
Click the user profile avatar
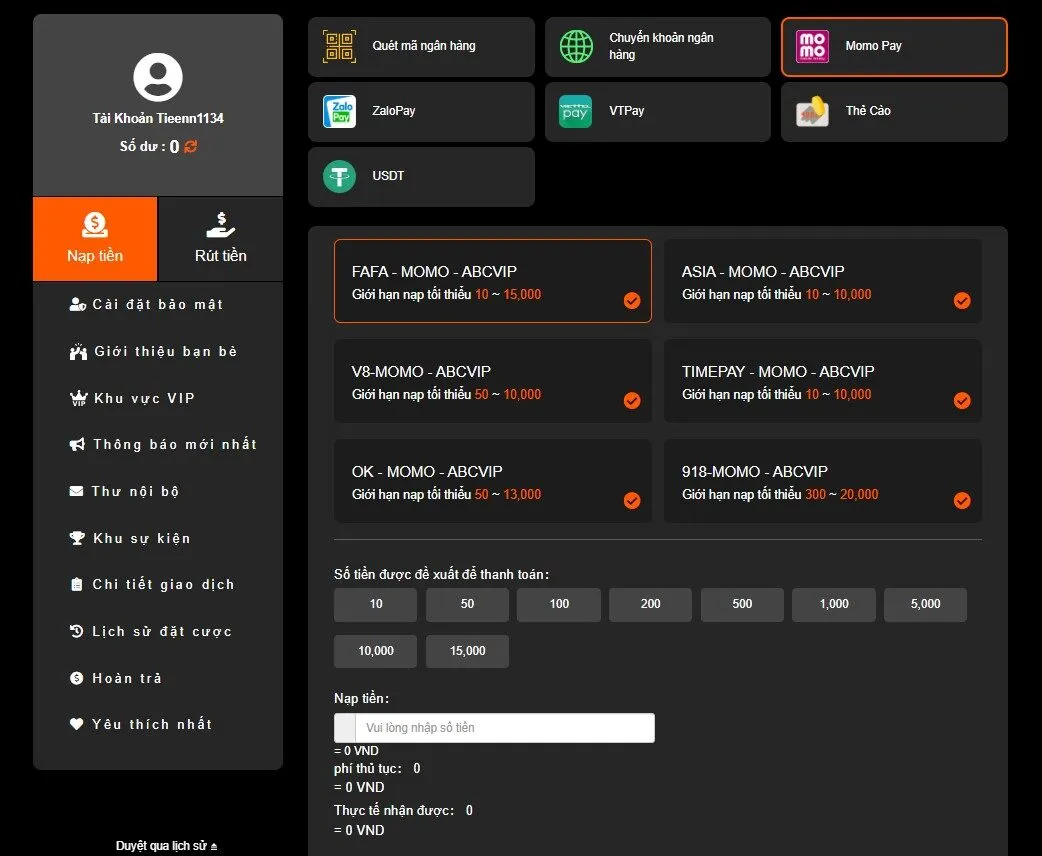158,78
